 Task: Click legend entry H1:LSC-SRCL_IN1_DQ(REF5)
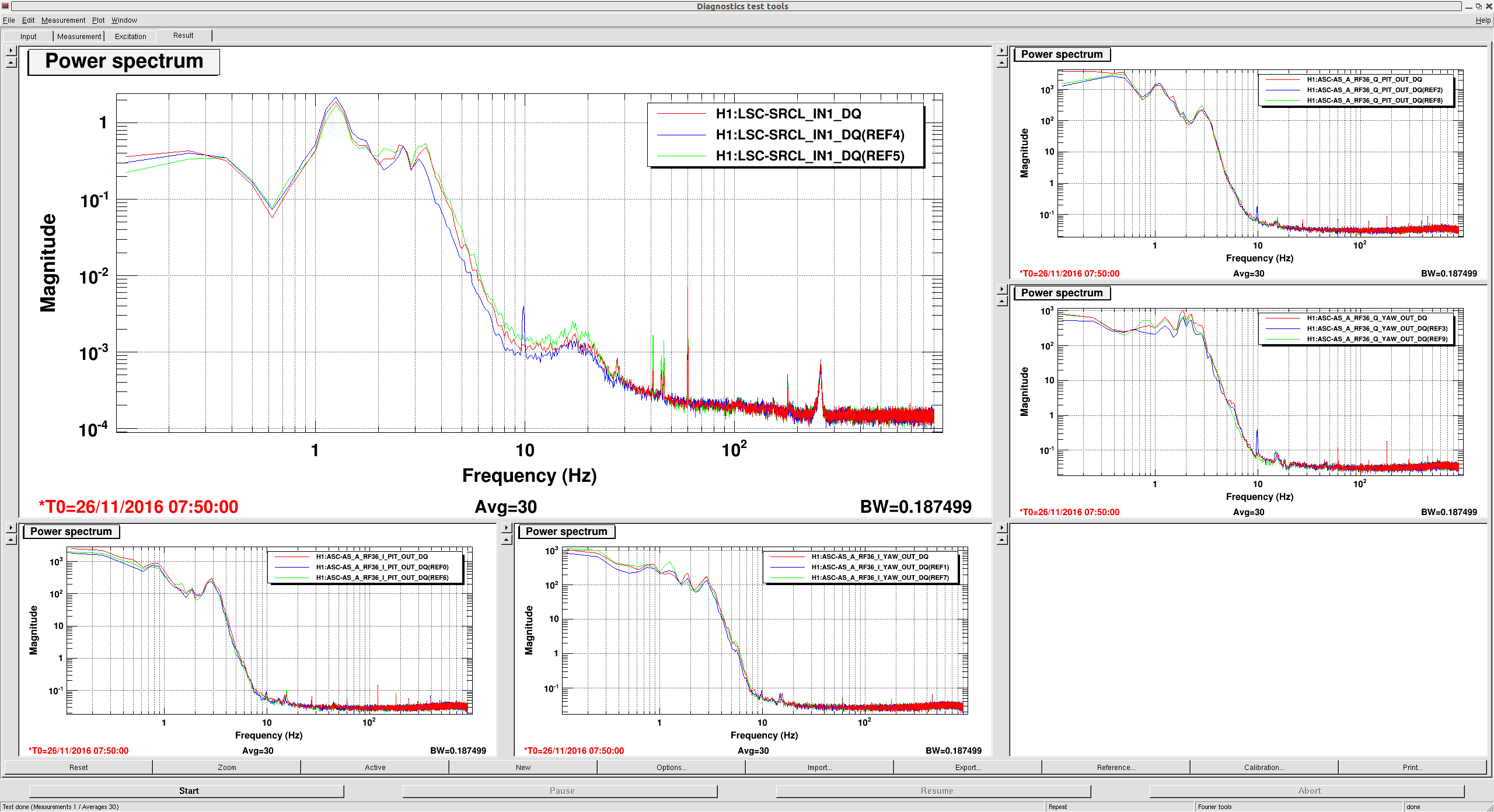pyautogui.click(x=809, y=156)
